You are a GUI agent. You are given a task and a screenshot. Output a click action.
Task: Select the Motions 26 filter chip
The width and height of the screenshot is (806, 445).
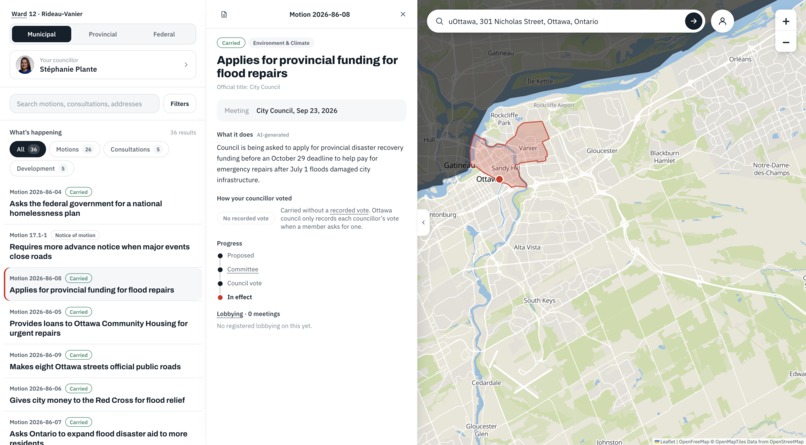pos(75,150)
